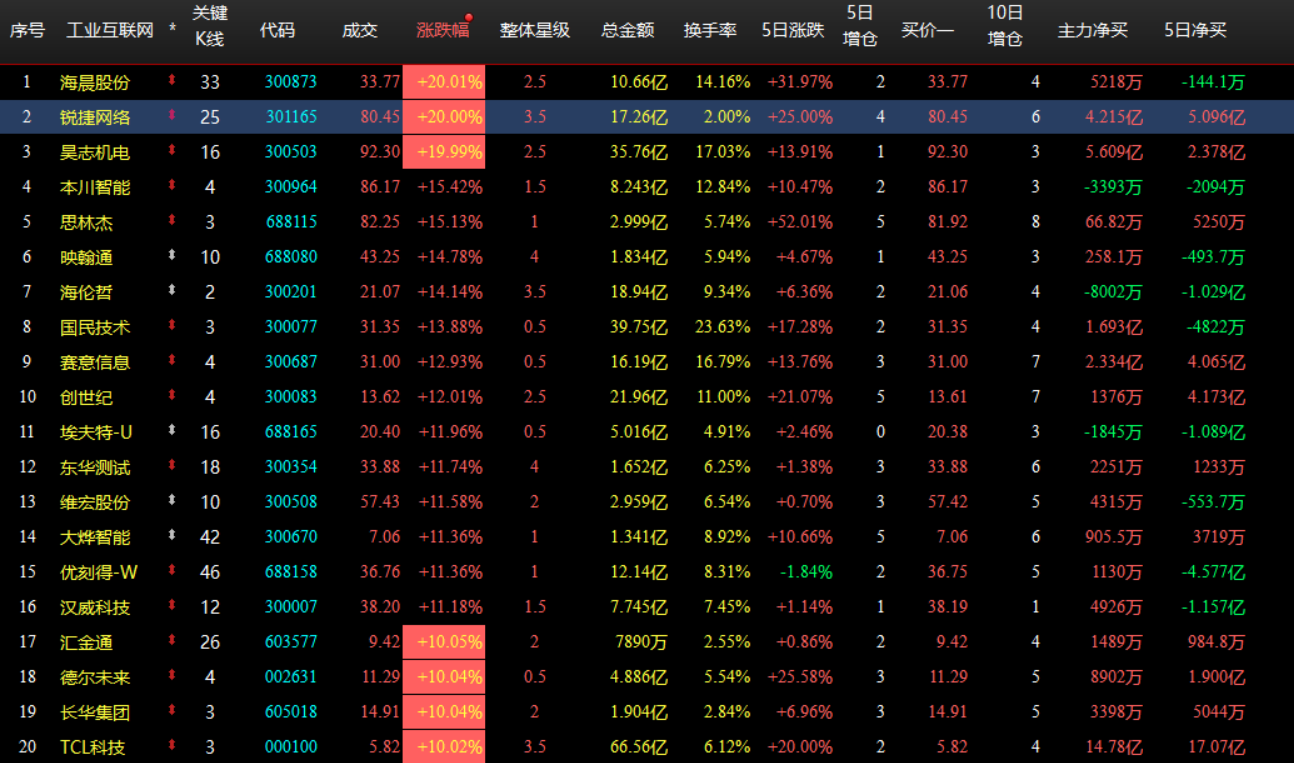This screenshot has width=1294, height=763.
Task: Click stock code 300687
Action: [x=291, y=362]
